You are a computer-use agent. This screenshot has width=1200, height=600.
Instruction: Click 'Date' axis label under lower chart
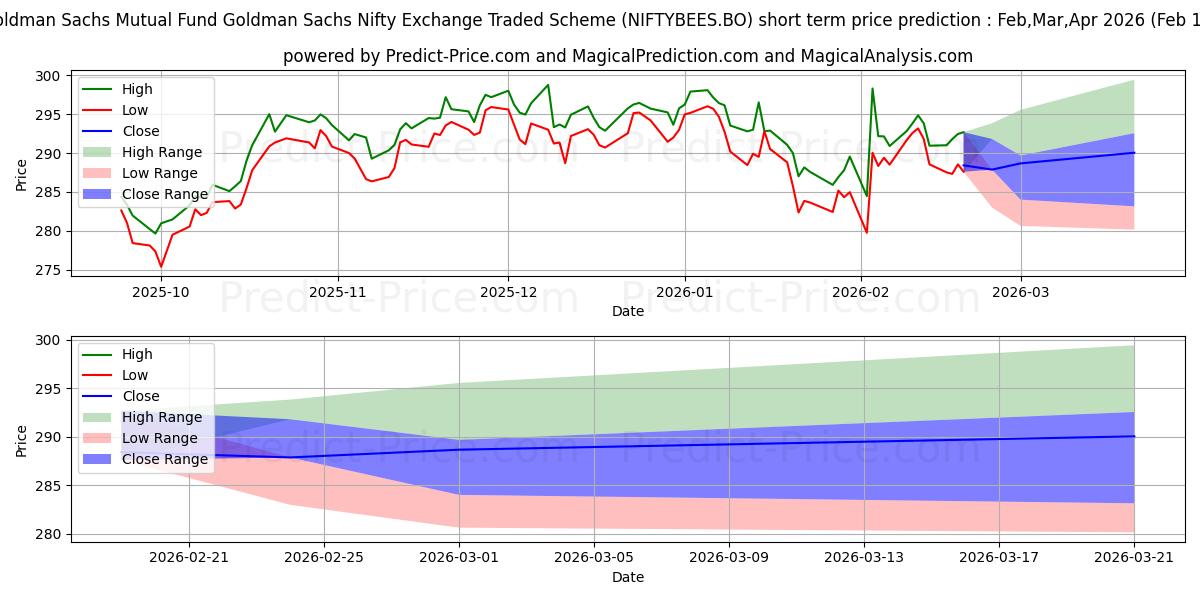[x=628, y=577]
